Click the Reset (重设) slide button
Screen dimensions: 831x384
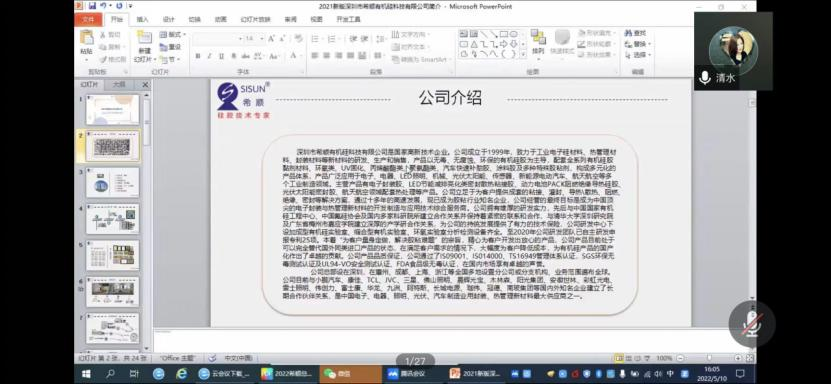point(171,47)
